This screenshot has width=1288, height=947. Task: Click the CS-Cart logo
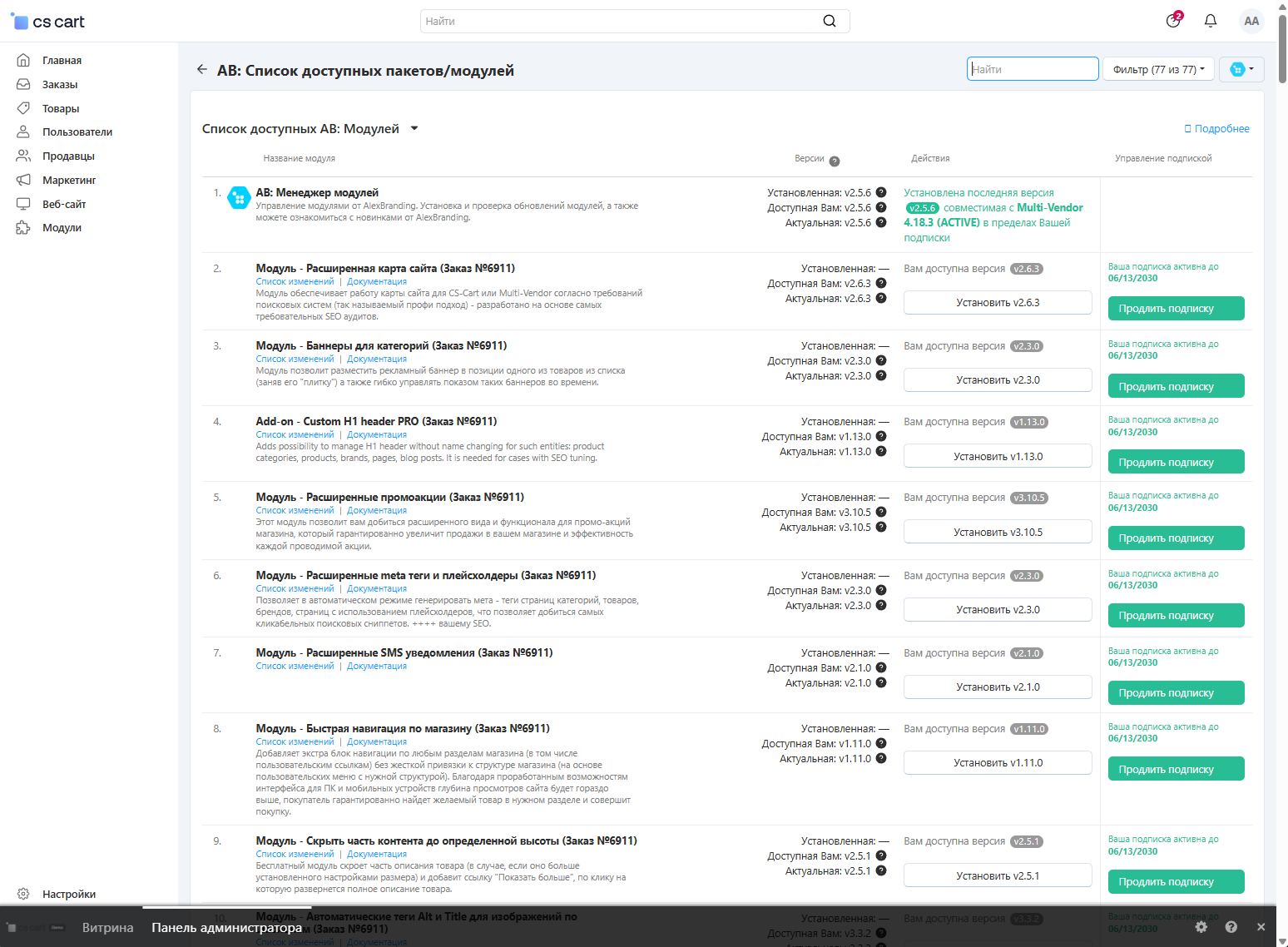pyautogui.click(x=47, y=22)
